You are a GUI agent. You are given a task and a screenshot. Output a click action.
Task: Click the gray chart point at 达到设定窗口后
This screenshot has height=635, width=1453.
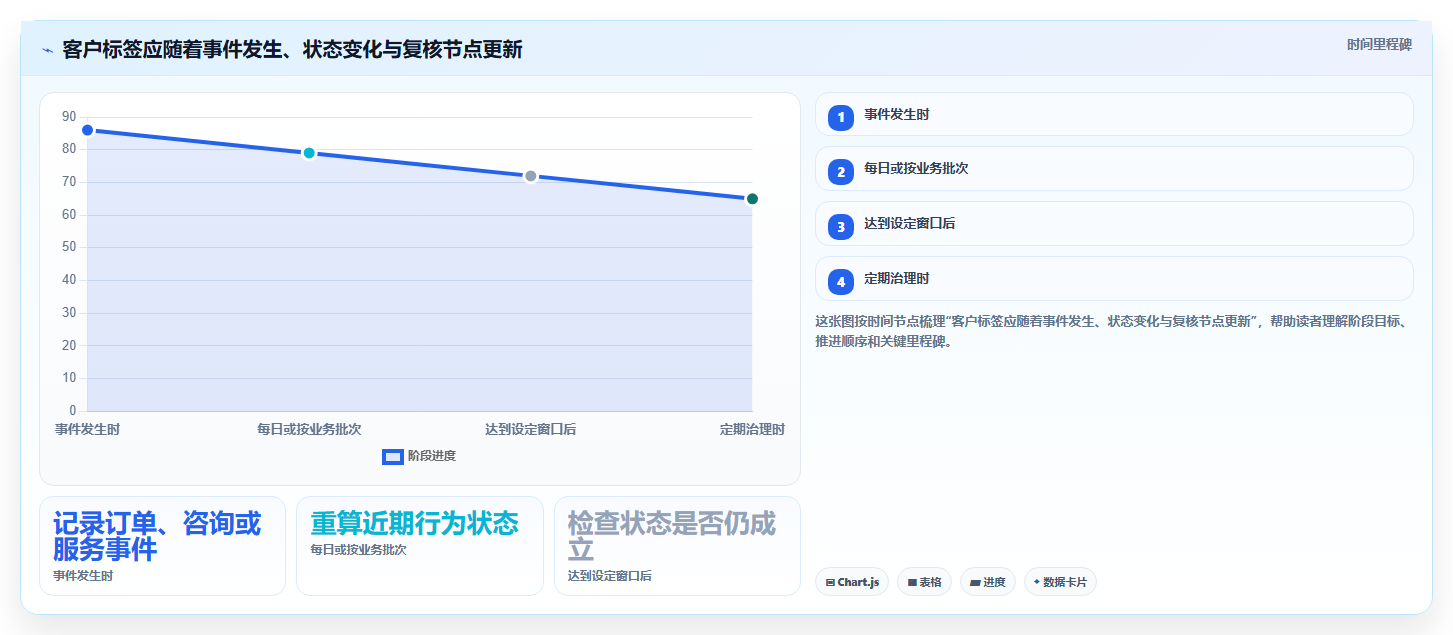click(531, 176)
